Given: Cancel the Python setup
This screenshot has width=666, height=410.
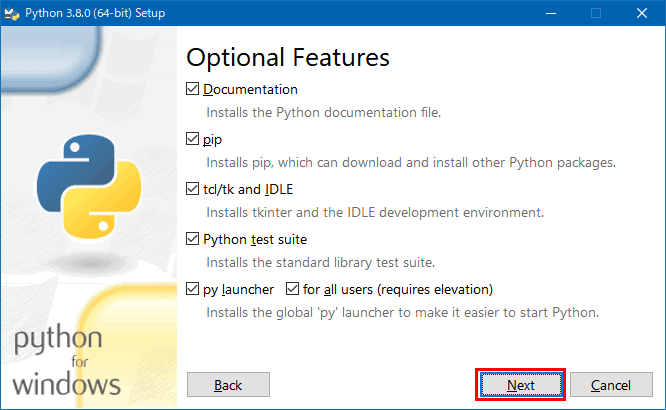Looking at the screenshot, I should (611, 385).
